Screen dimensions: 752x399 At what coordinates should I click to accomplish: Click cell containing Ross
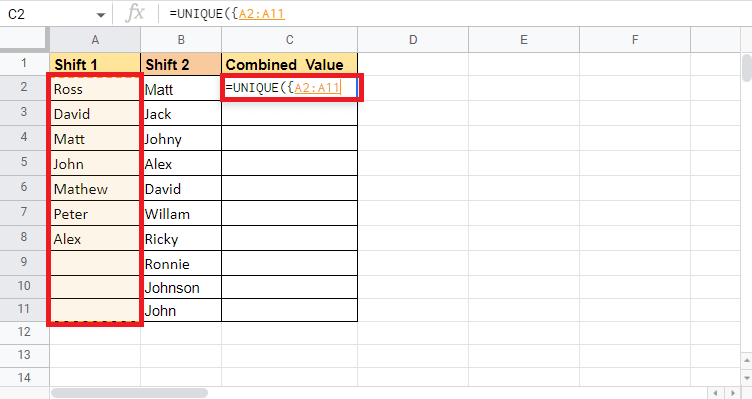point(95,89)
